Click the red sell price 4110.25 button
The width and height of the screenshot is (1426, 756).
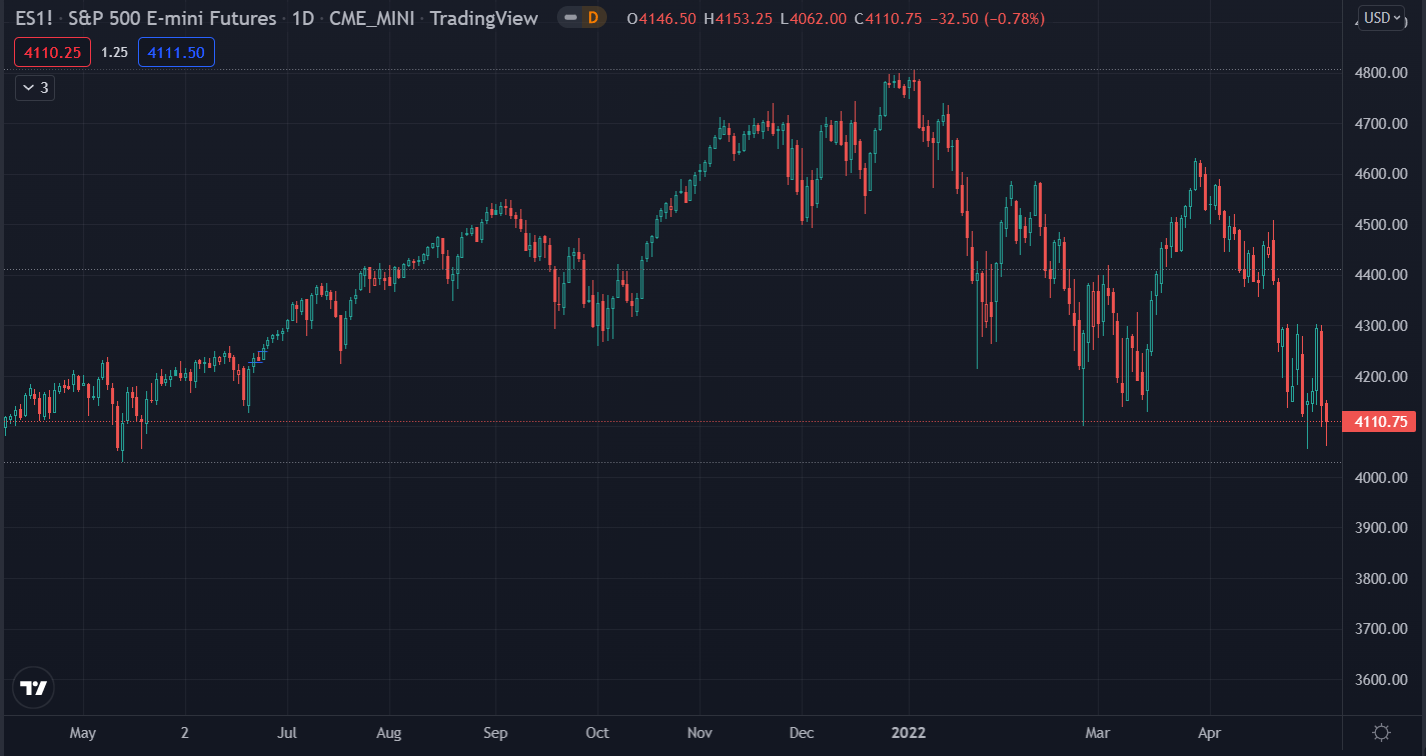53,52
